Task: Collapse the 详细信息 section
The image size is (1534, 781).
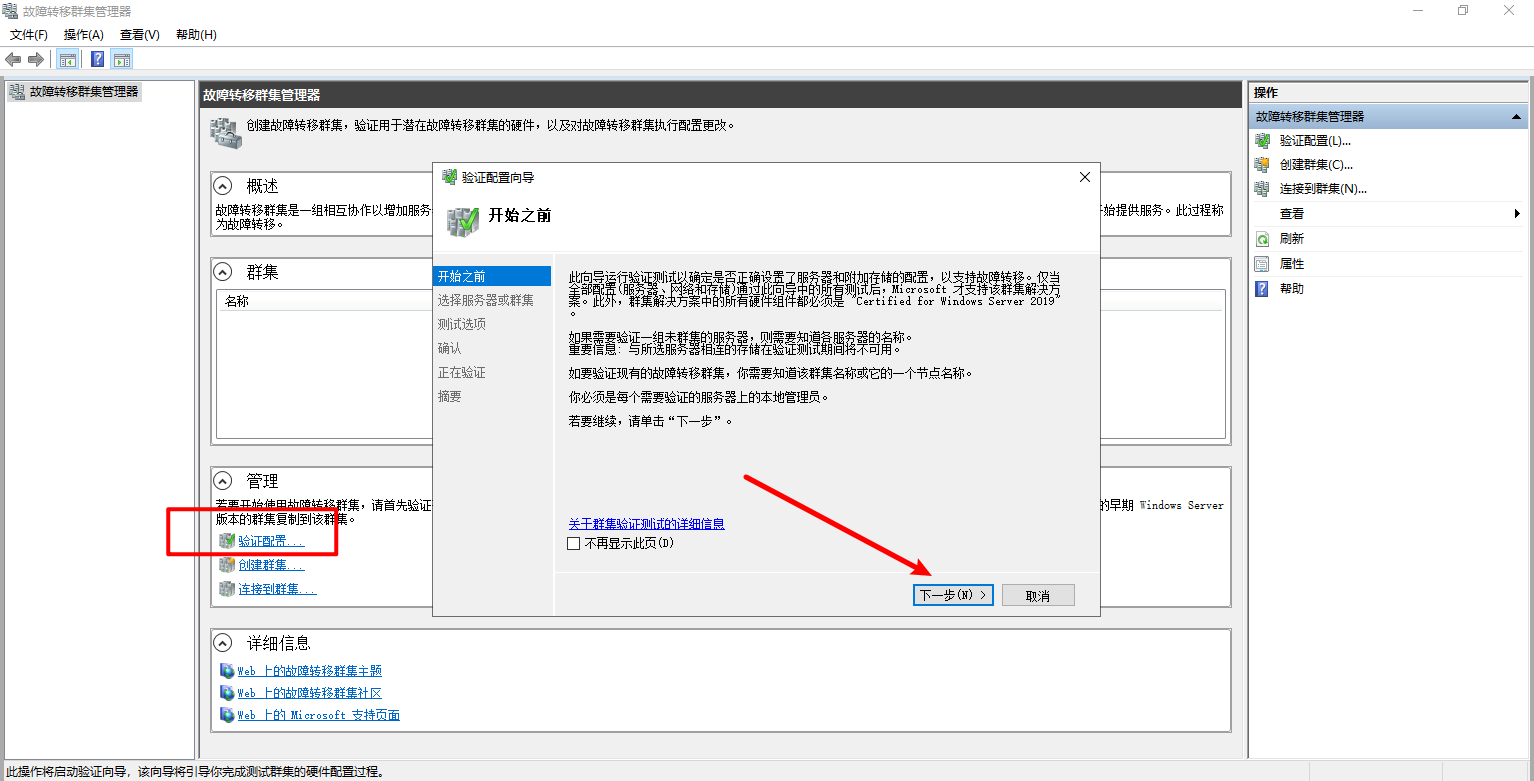Action: (224, 643)
